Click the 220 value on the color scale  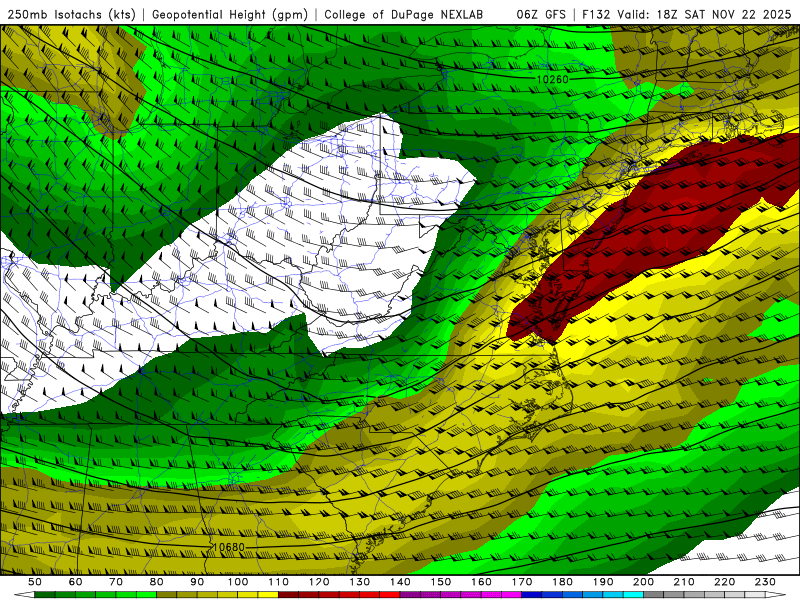[x=724, y=582]
